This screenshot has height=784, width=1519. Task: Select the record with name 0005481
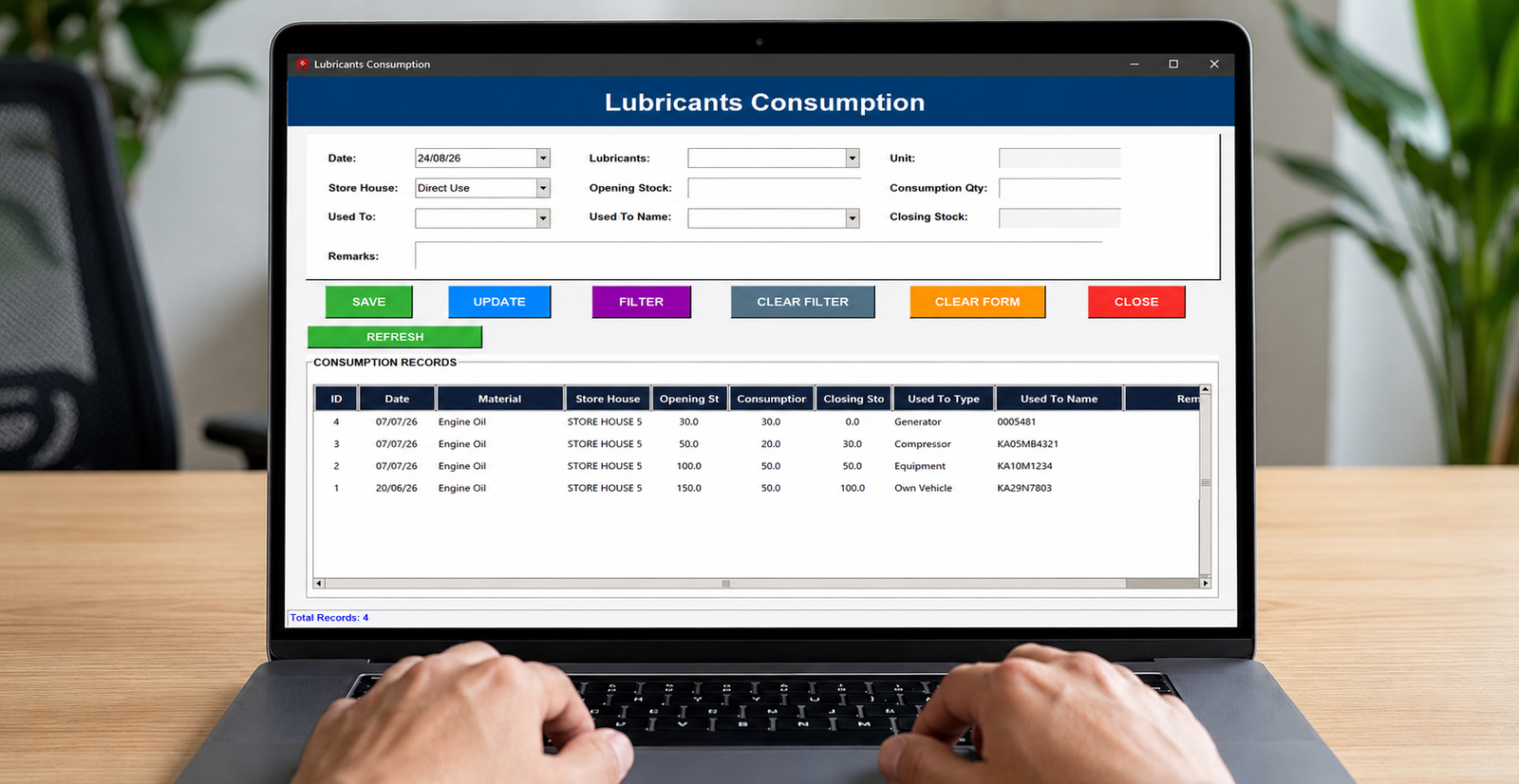tap(757, 422)
